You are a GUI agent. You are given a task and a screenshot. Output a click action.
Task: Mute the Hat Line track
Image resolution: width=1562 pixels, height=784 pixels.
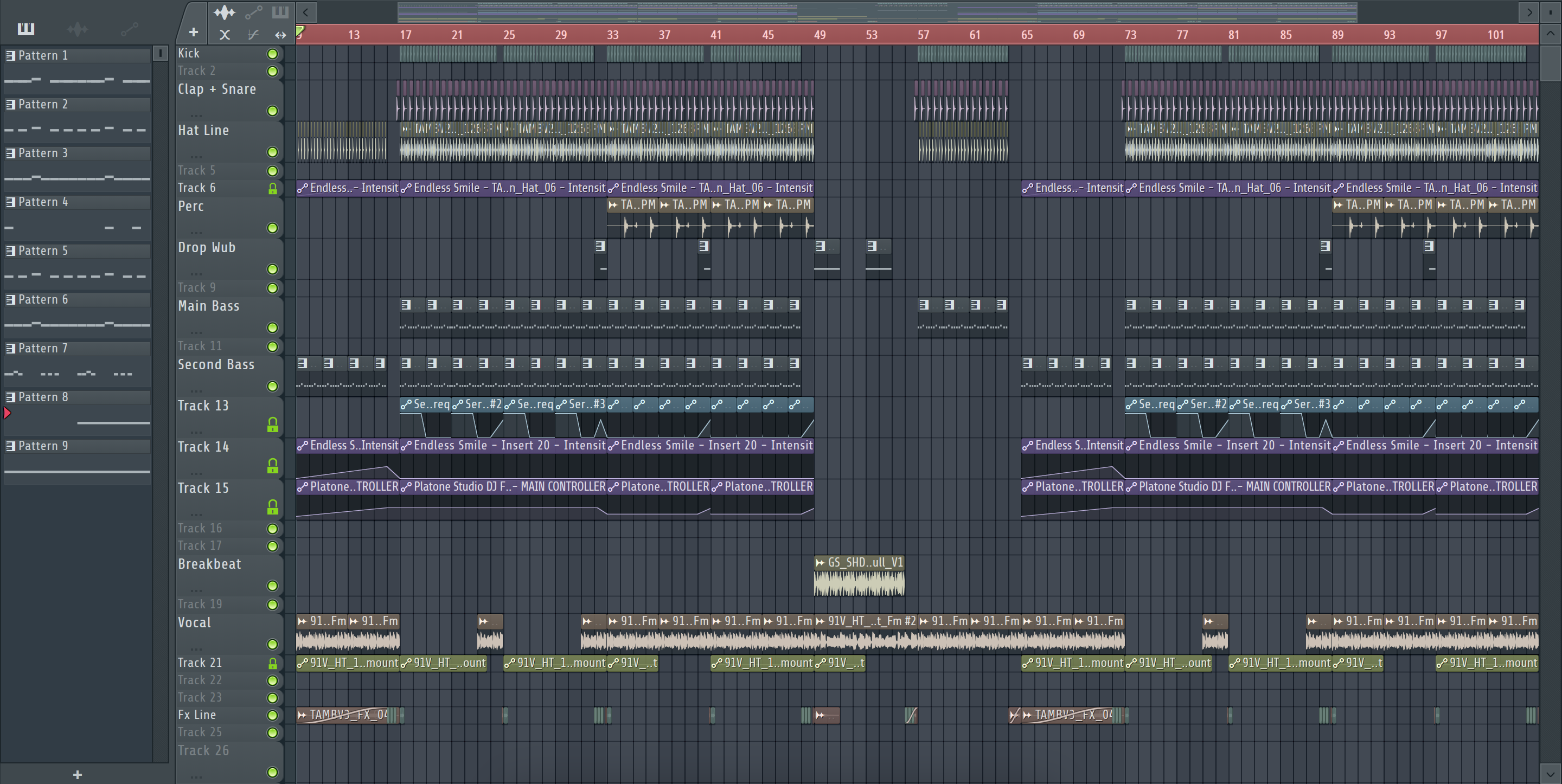coord(273,152)
